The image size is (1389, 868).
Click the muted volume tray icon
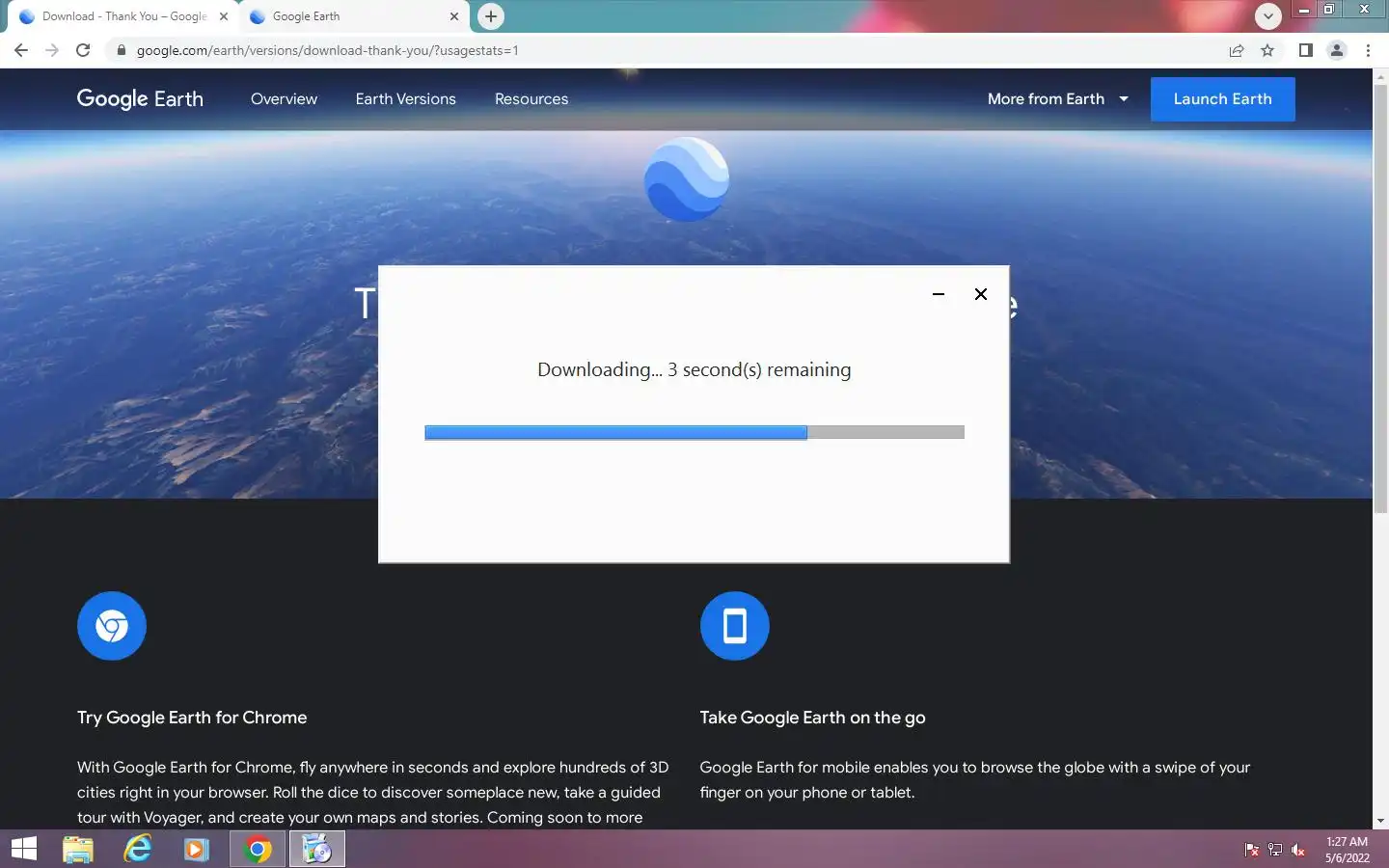click(x=1298, y=850)
